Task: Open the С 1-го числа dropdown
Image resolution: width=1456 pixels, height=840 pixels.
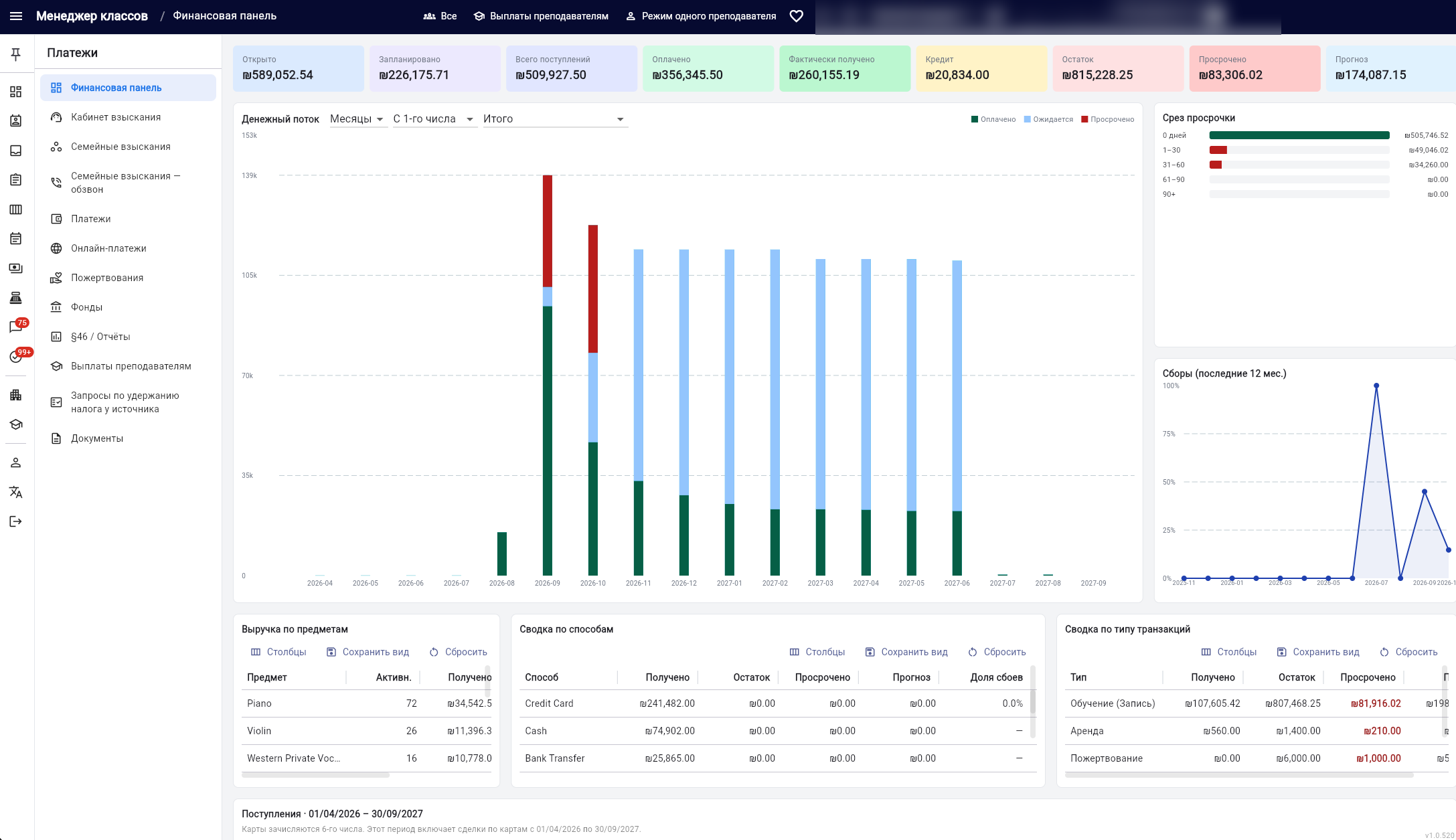Action: click(434, 119)
